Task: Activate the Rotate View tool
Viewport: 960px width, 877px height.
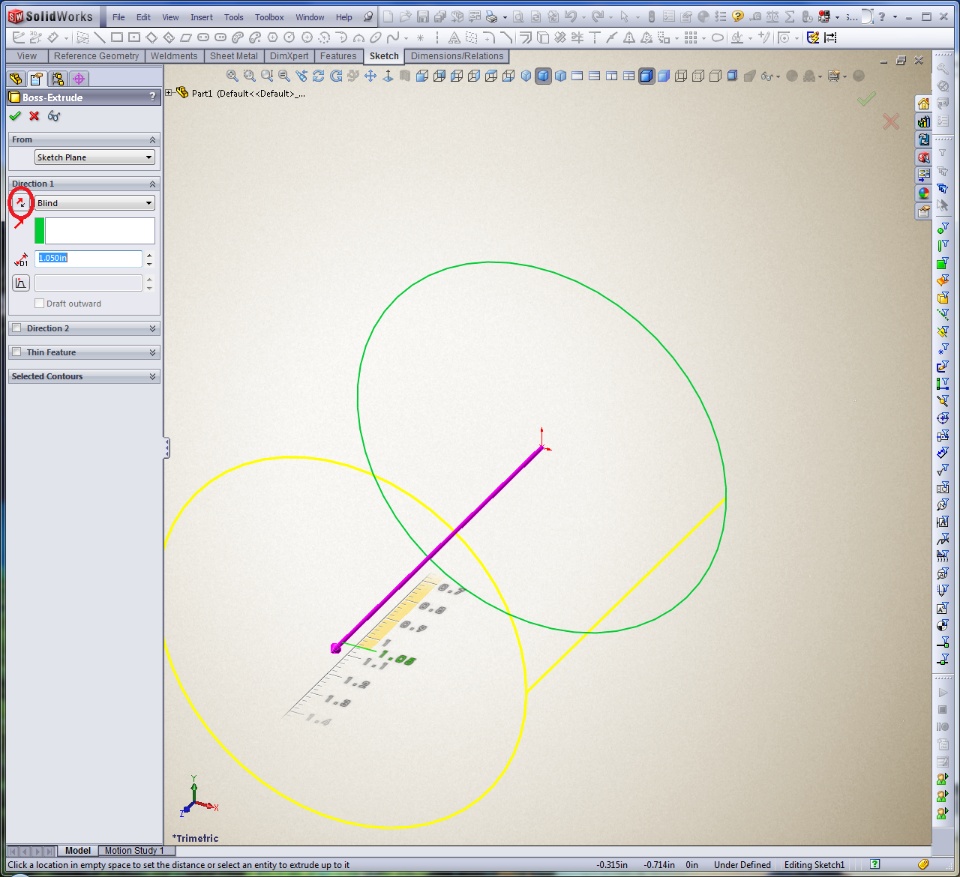Action: 318,76
